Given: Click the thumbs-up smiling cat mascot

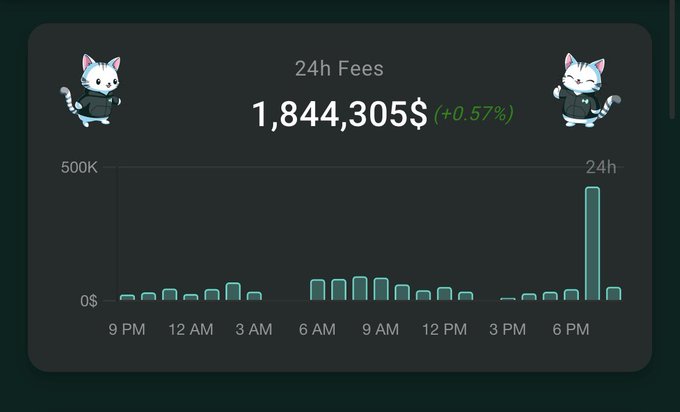Looking at the screenshot, I should (x=586, y=91).
